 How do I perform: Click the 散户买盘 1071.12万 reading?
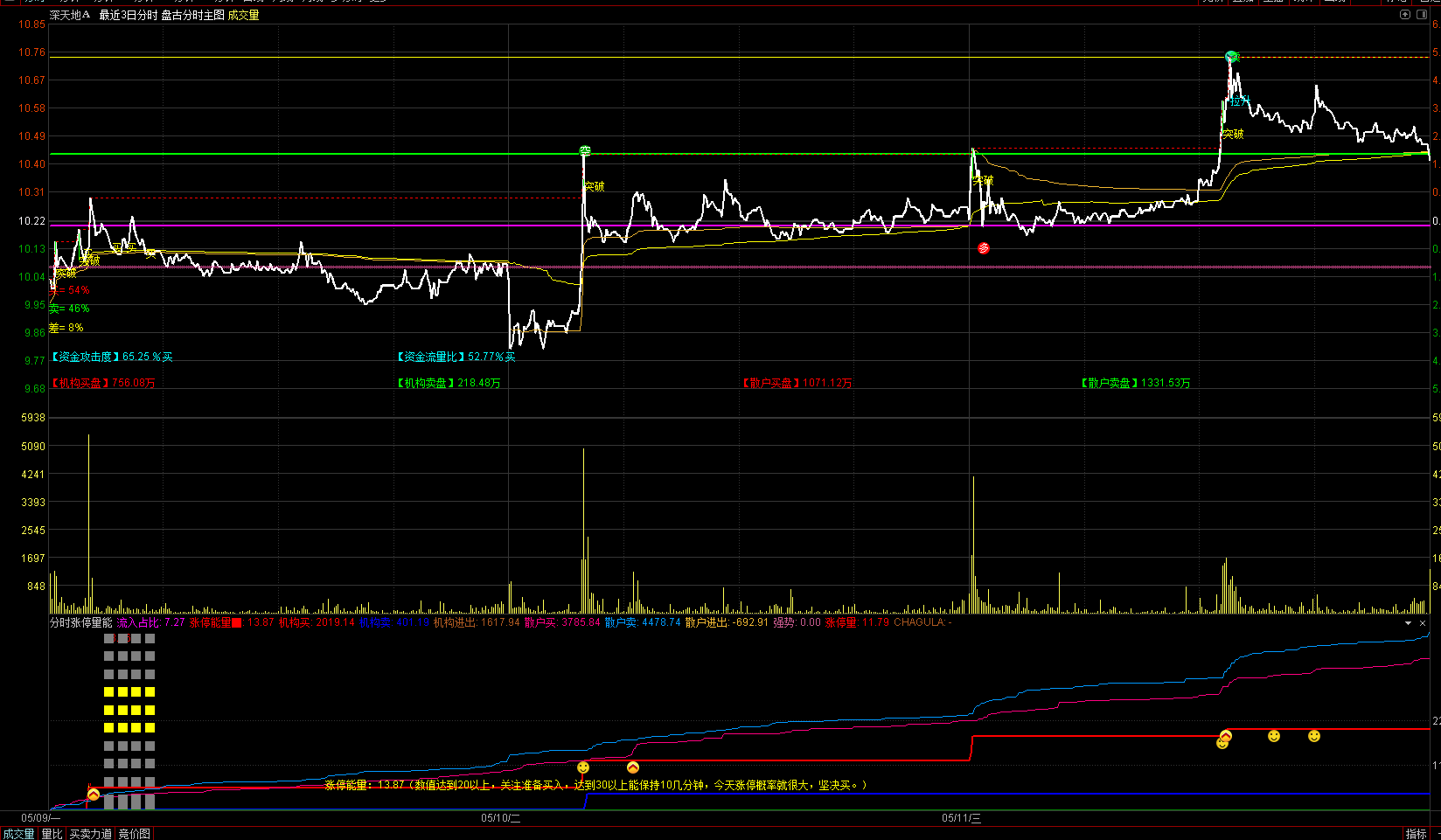797,383
